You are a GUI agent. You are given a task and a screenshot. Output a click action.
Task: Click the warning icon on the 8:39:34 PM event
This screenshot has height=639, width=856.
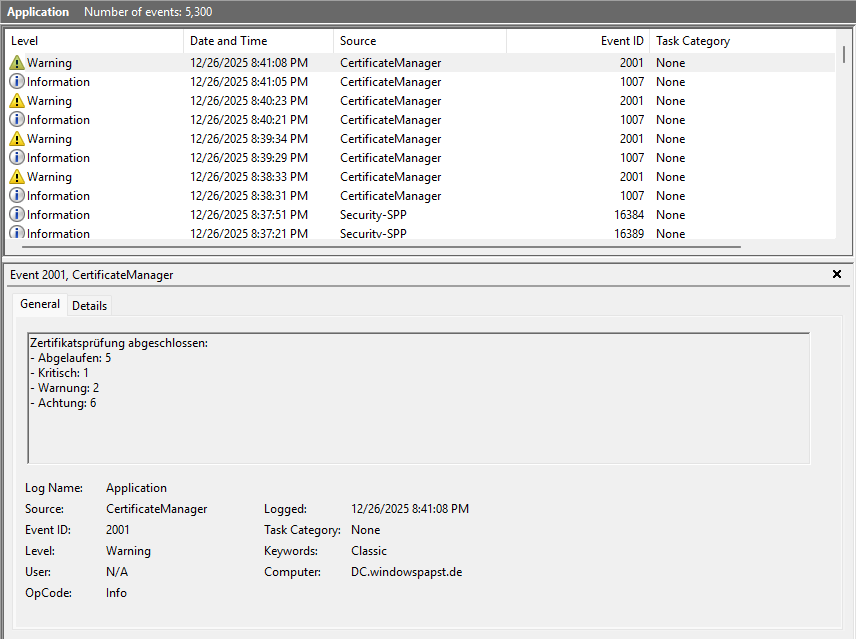click(x=18, y=138)
